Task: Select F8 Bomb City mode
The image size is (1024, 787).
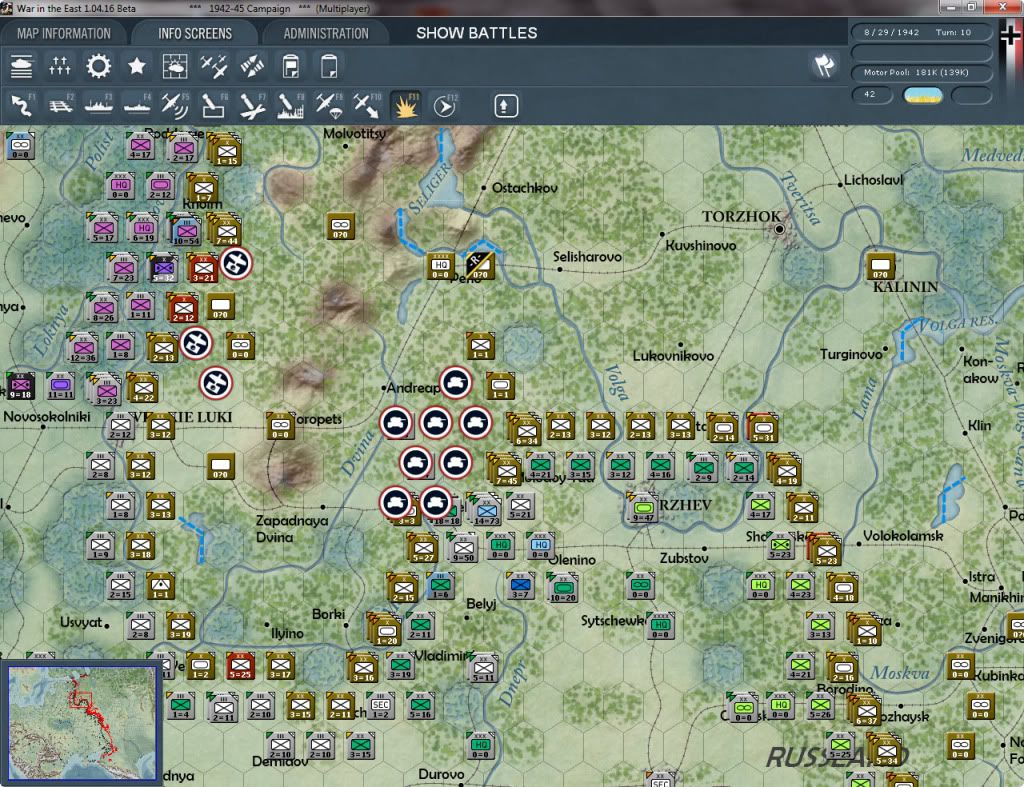Action: [x=291, y=105]
